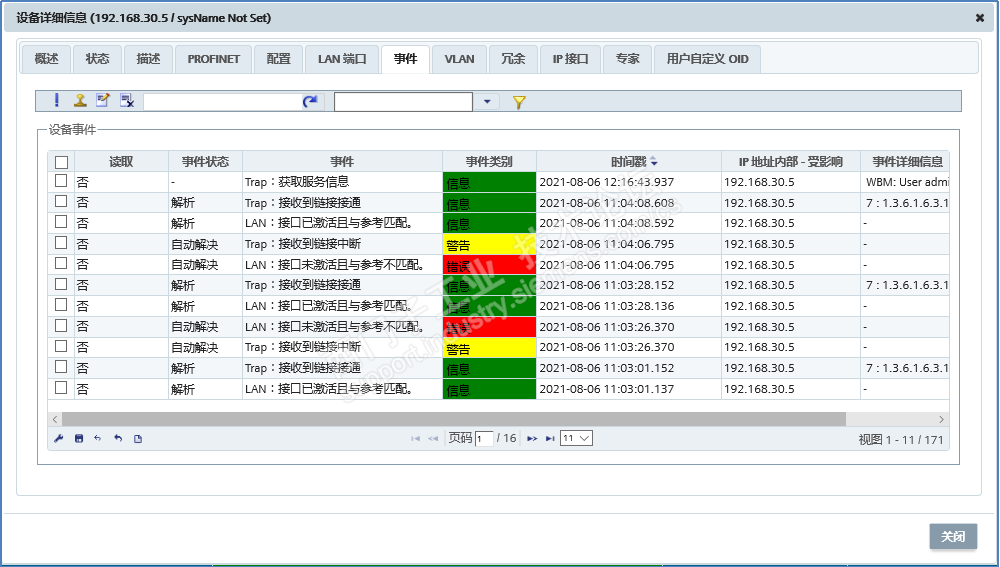Screen dimensions: 1000x567
Task: Click the small undo arrow icon below table
Action: click(98, 439)
